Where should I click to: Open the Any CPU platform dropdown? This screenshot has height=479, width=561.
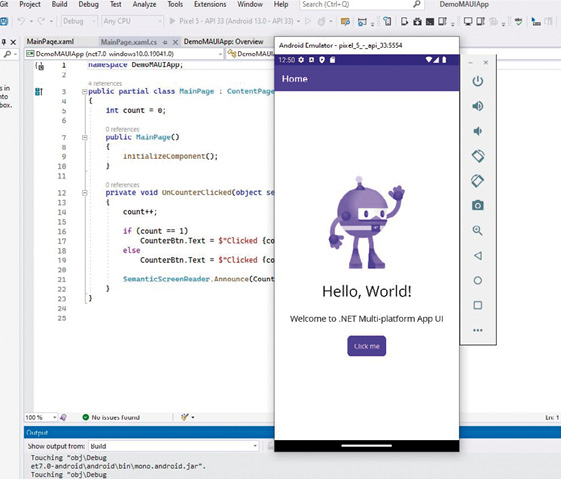(x=132, y=21)
